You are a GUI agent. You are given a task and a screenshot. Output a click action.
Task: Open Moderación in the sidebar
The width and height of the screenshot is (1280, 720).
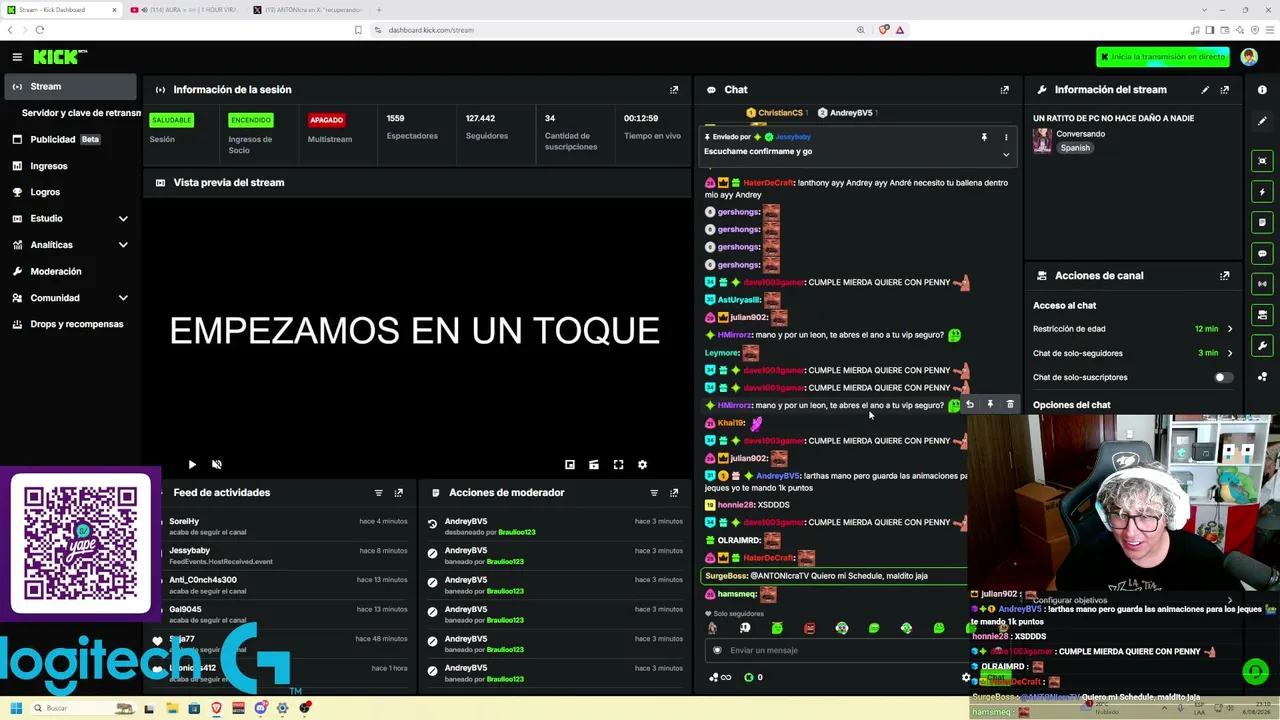point(69,271)
